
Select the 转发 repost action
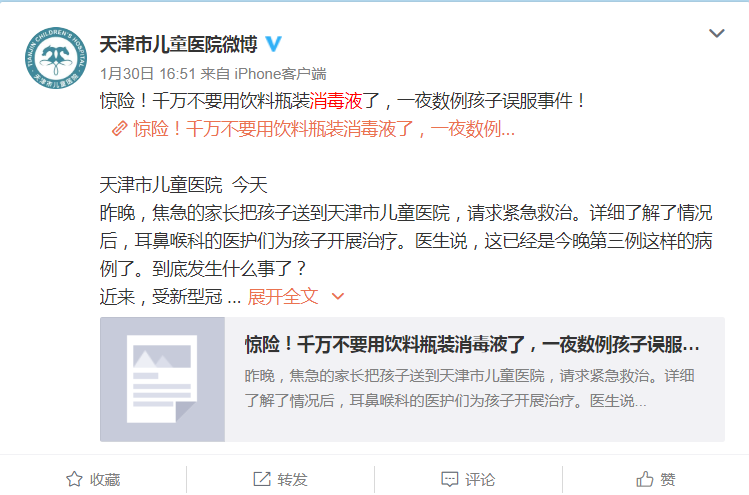coord(292,479)
